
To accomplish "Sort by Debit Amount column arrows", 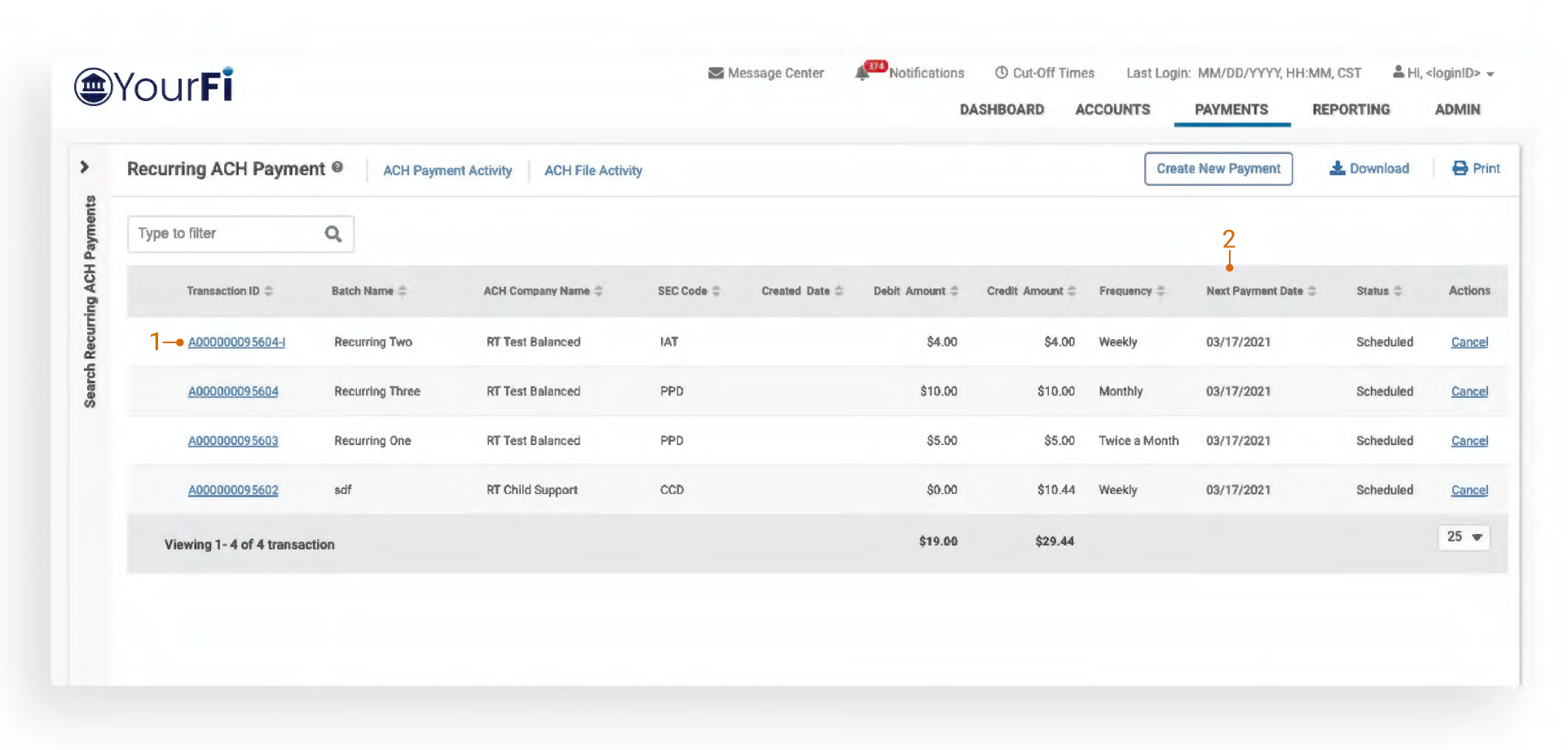I will point(954,291).
